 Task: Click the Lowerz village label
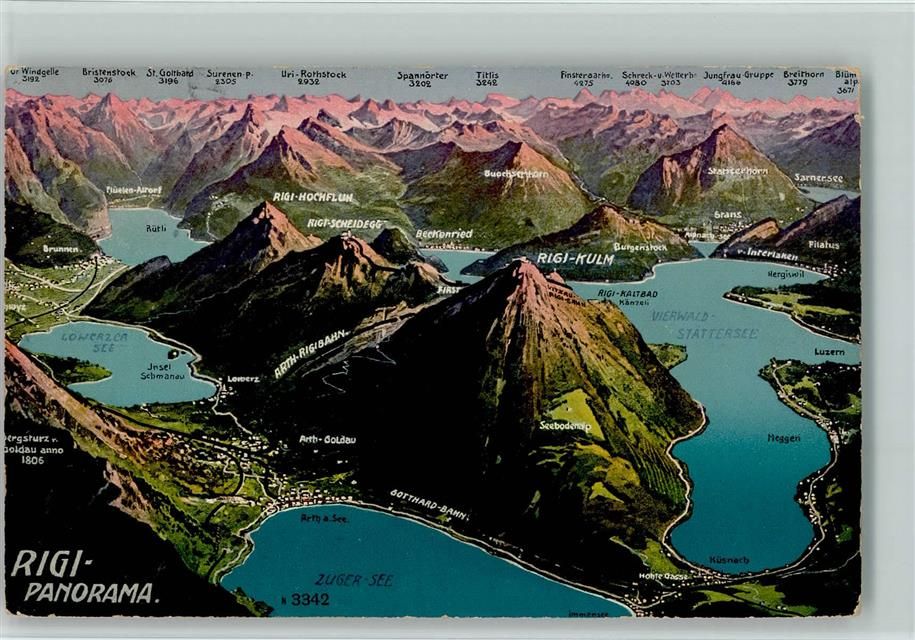(242, 379)
